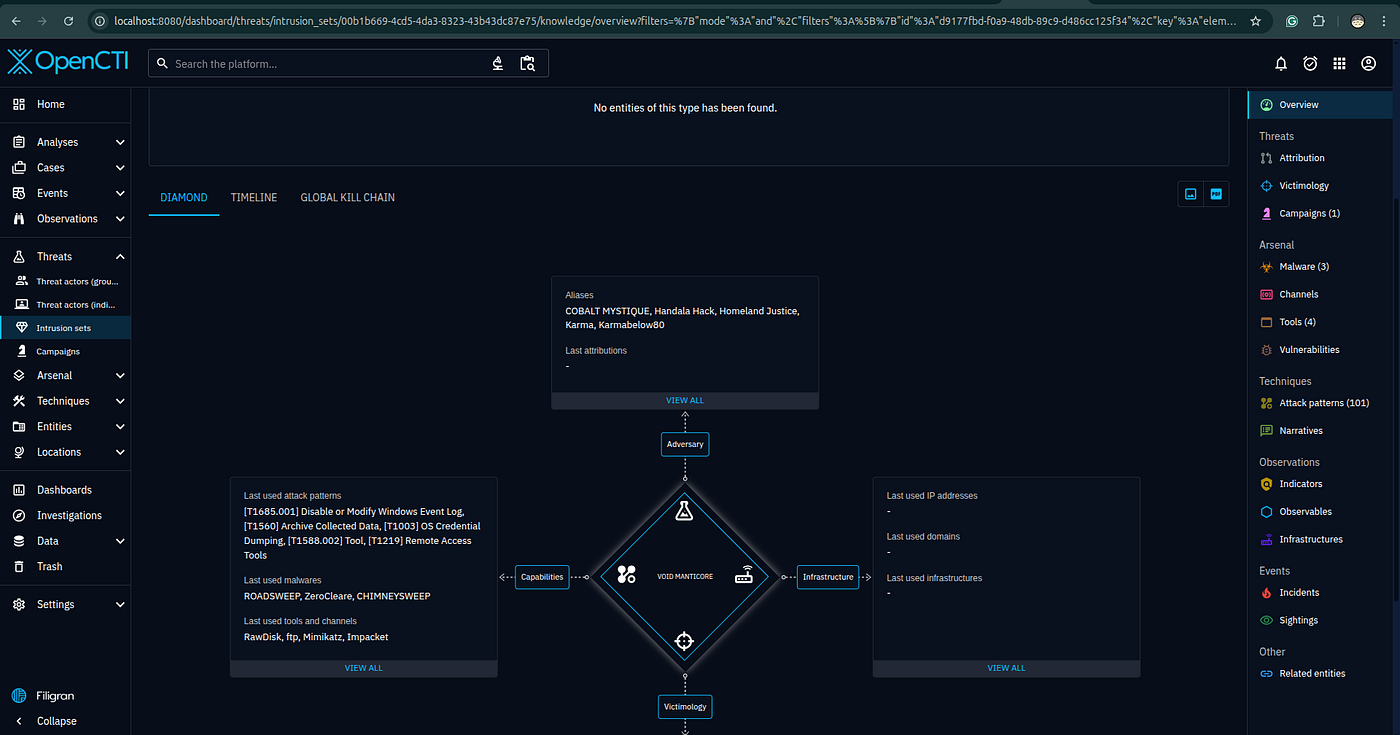Click the capabilities icon left of VOID MANTICORE
Viewport: 1400px width, 735px height.
(627, 575)
